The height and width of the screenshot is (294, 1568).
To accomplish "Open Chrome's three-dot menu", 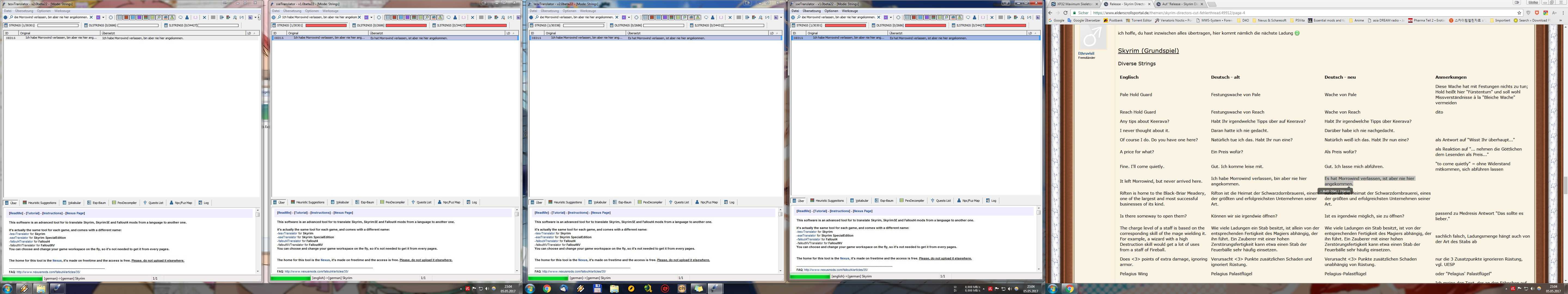I will click(1563, 13).
